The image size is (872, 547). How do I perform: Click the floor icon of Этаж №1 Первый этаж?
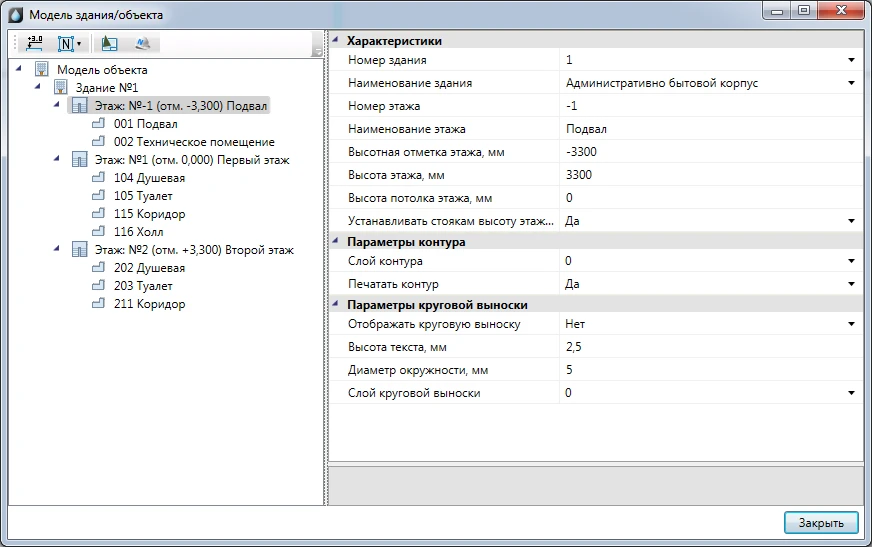click(x=79, y=160)
